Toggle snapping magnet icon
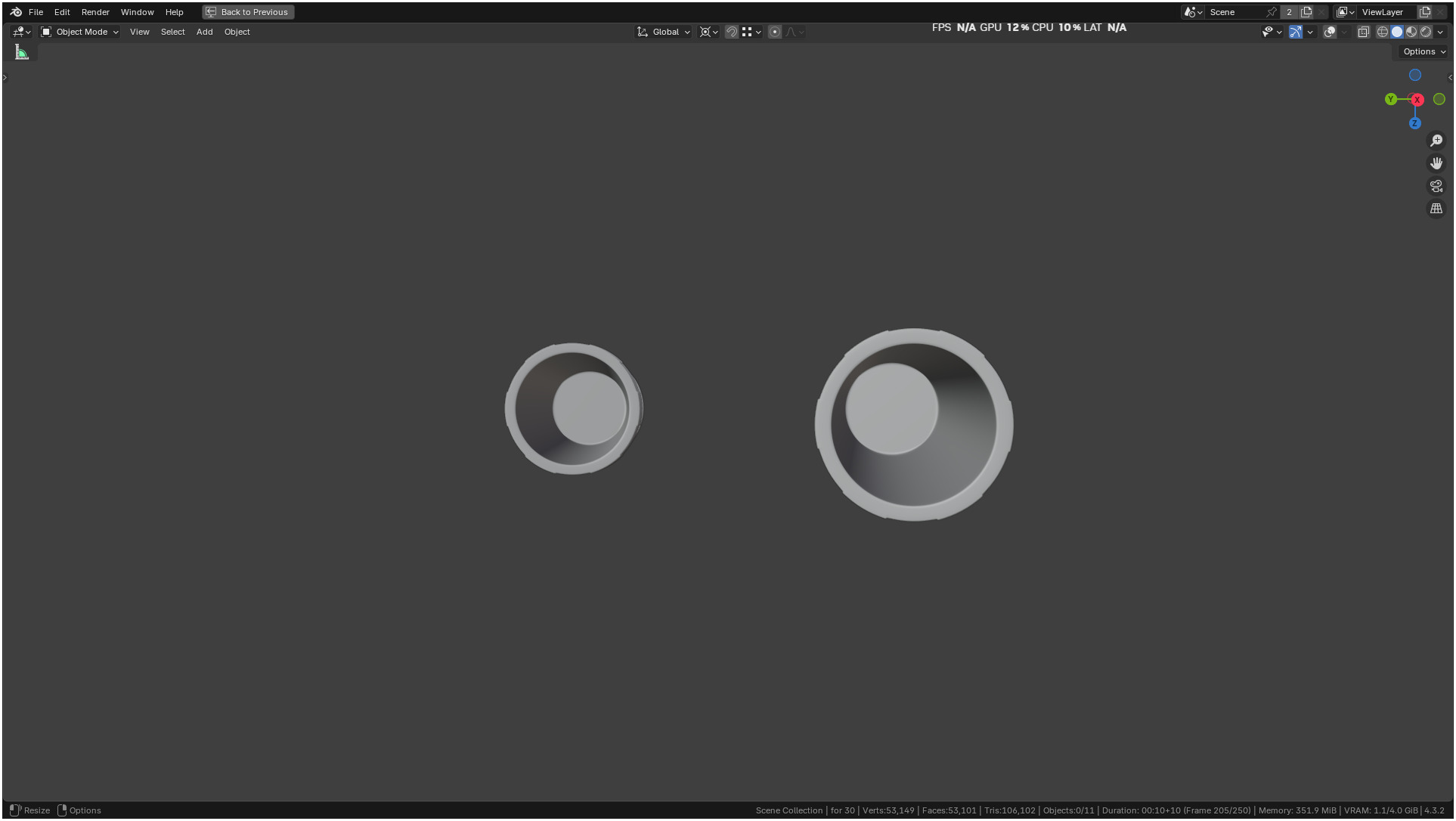The height and width of the screenshot is (821, 1456). click(731, 32)
